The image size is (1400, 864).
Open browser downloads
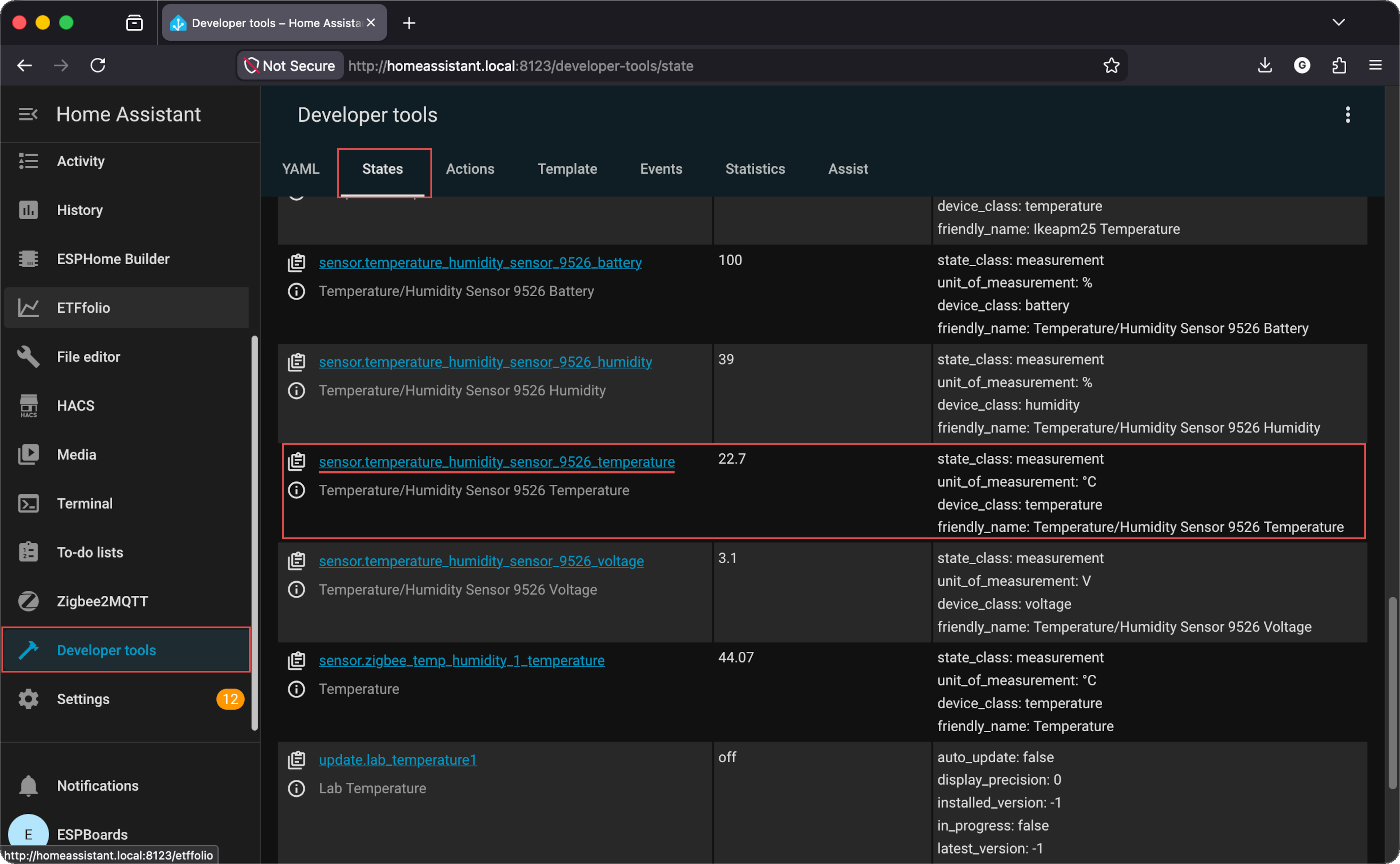(x=1265, y=65)
